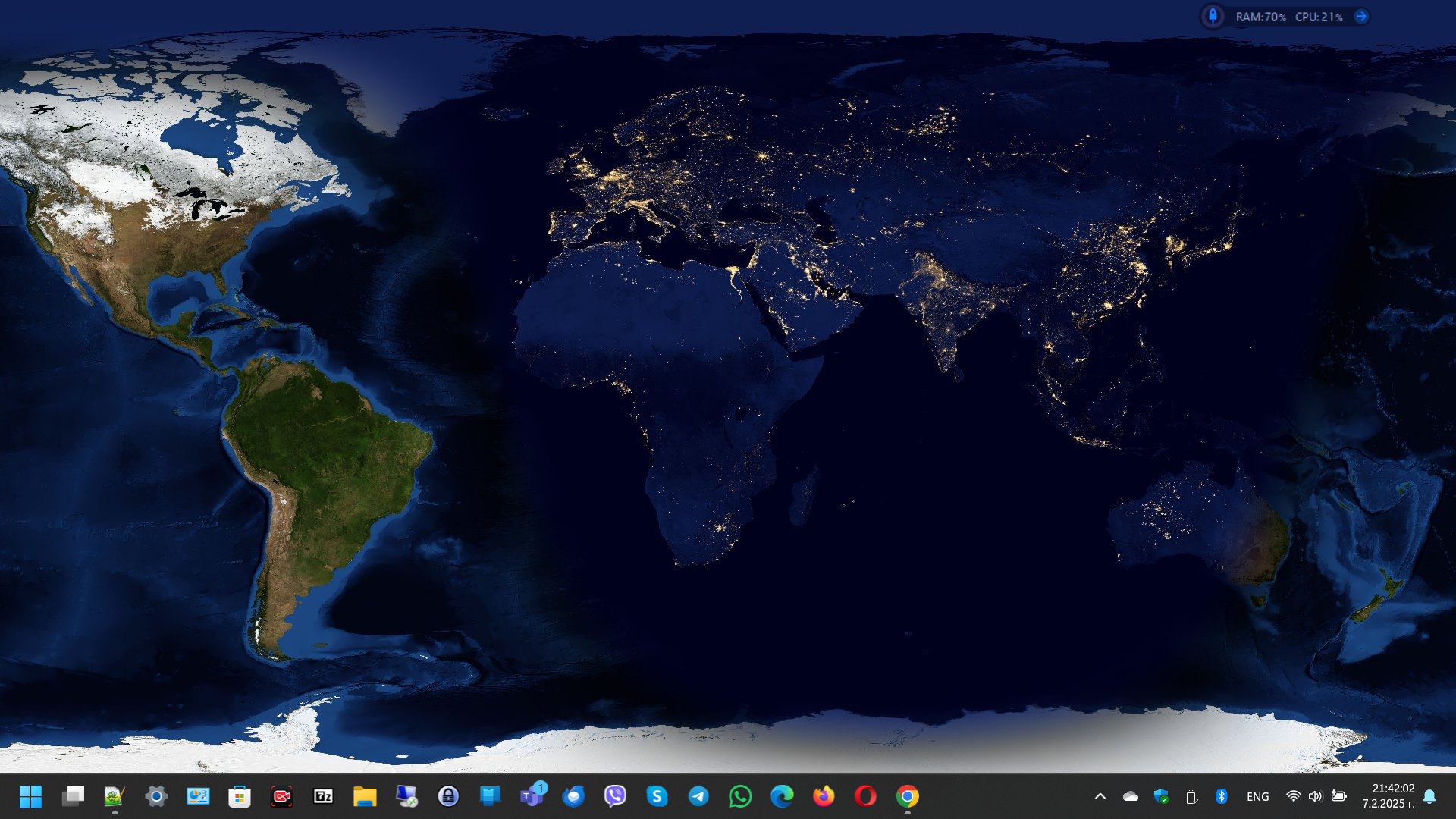Open Skype from the taskbar

click(x=657, y=796)
